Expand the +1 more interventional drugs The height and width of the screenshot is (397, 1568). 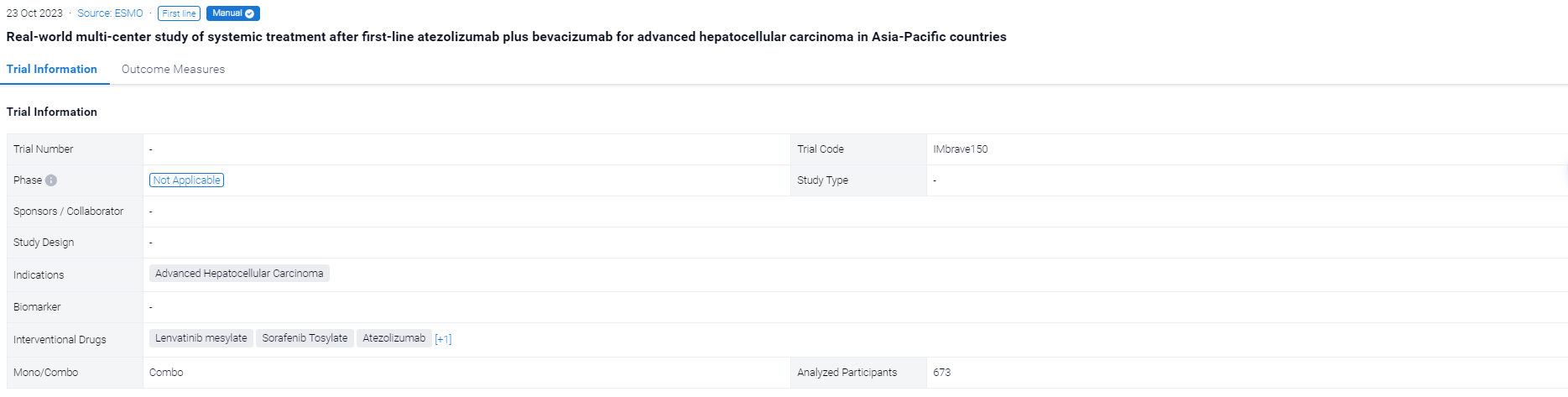point(443,339)
